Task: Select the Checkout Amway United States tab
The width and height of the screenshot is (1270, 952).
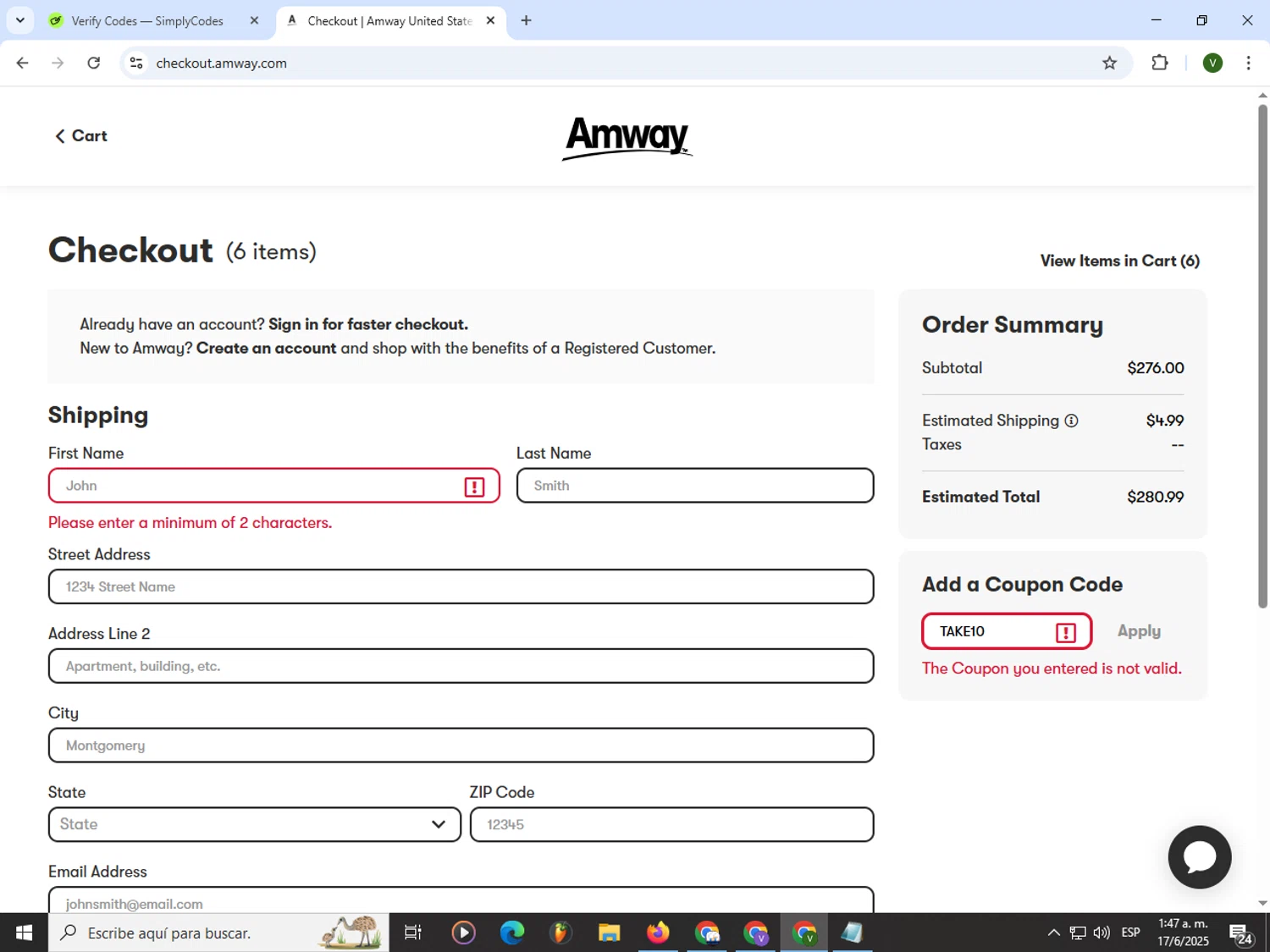Action: click(x=389, y=21)
